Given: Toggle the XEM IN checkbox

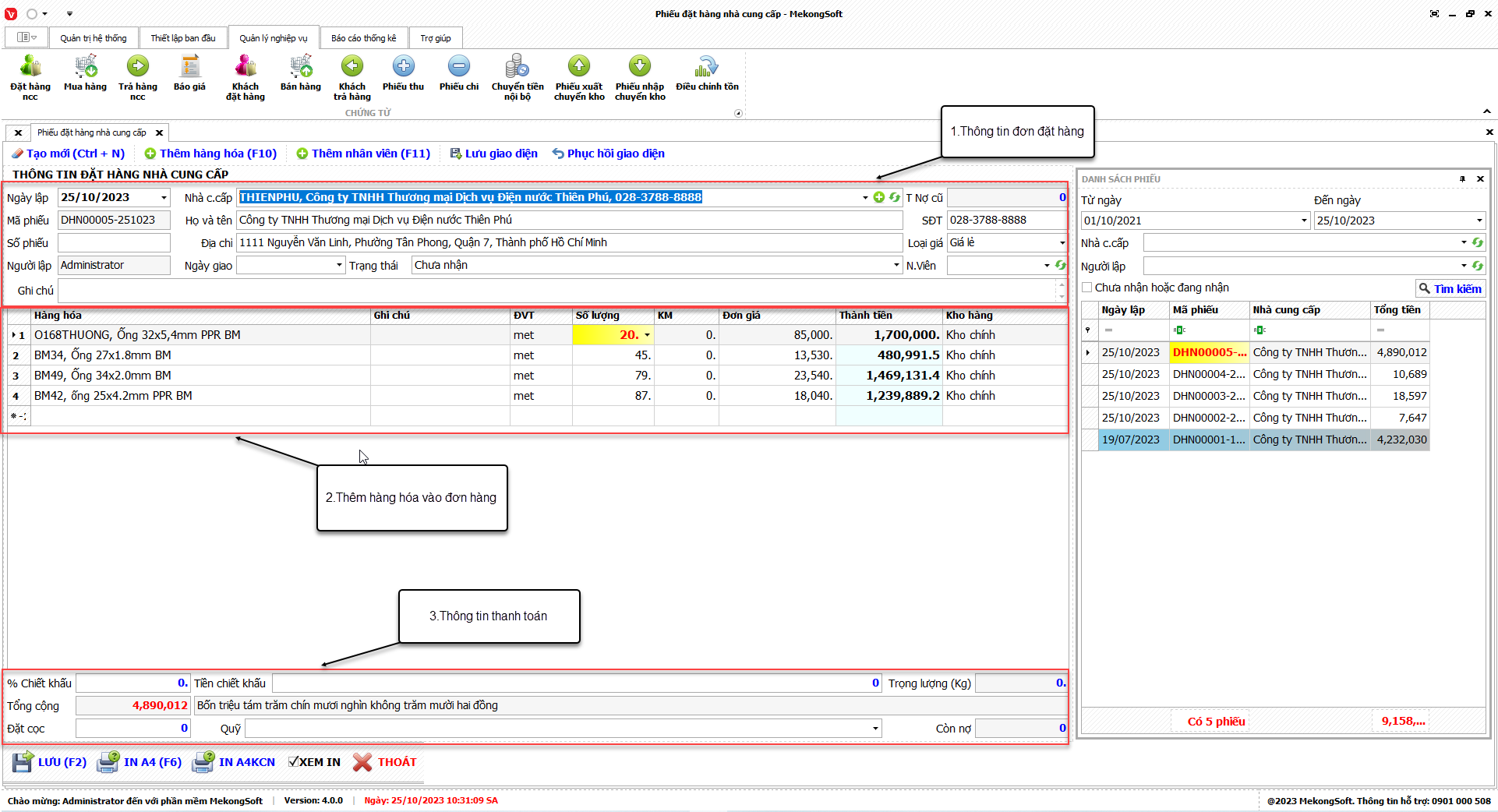Looking at the screenshot, I should pyautogui.click(x=294, y=762).
